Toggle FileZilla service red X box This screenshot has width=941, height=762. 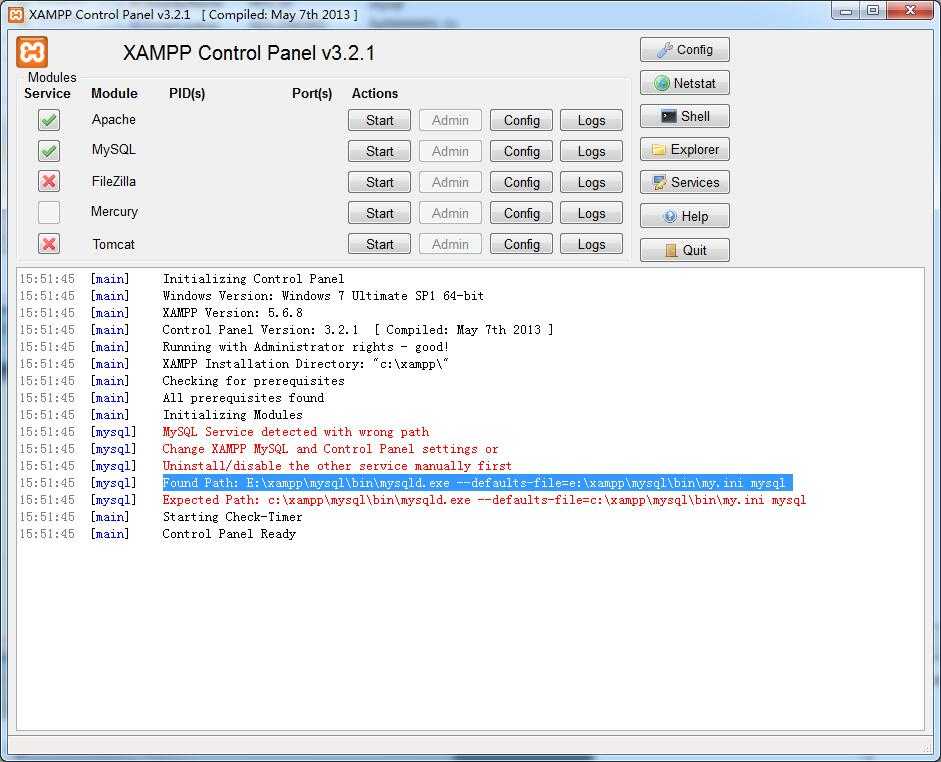(x=49, y=181)
